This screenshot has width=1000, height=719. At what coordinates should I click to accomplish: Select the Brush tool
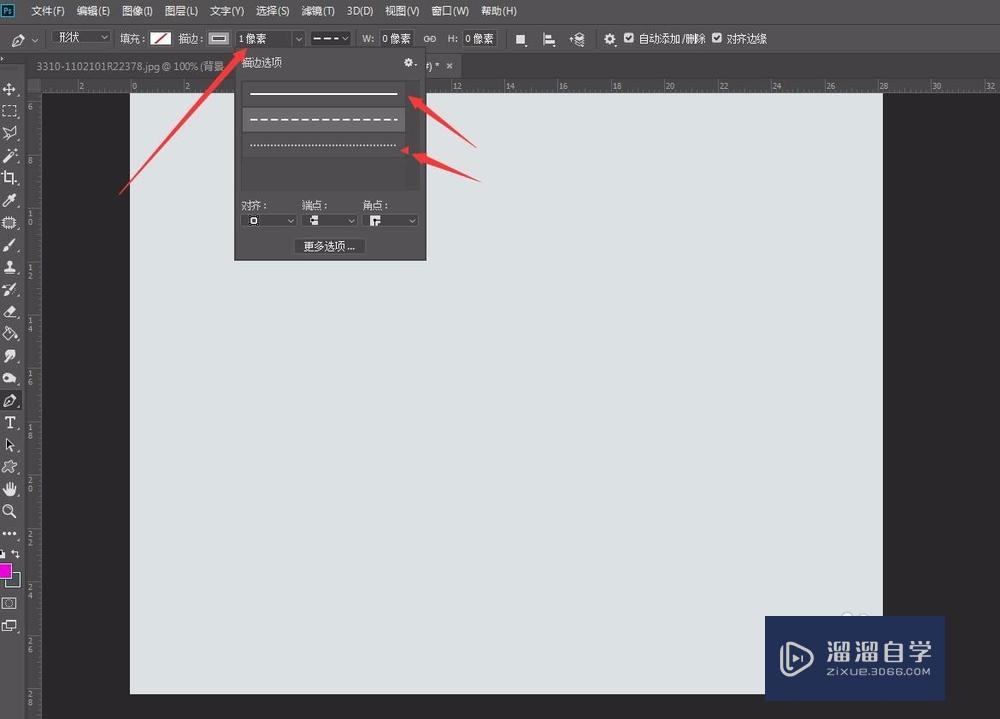[10, 245]
